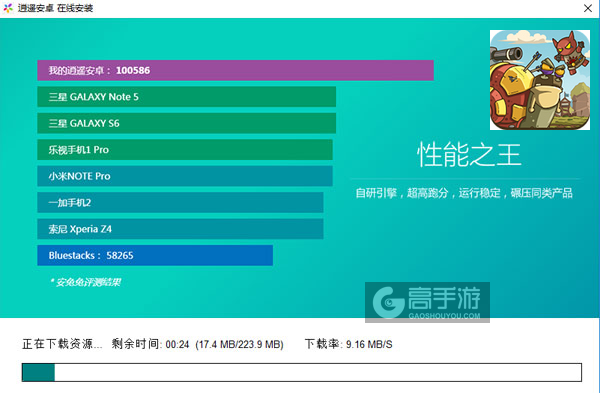Select the 我的逍遥安卓 100586 score bar

tap(235, 70)
